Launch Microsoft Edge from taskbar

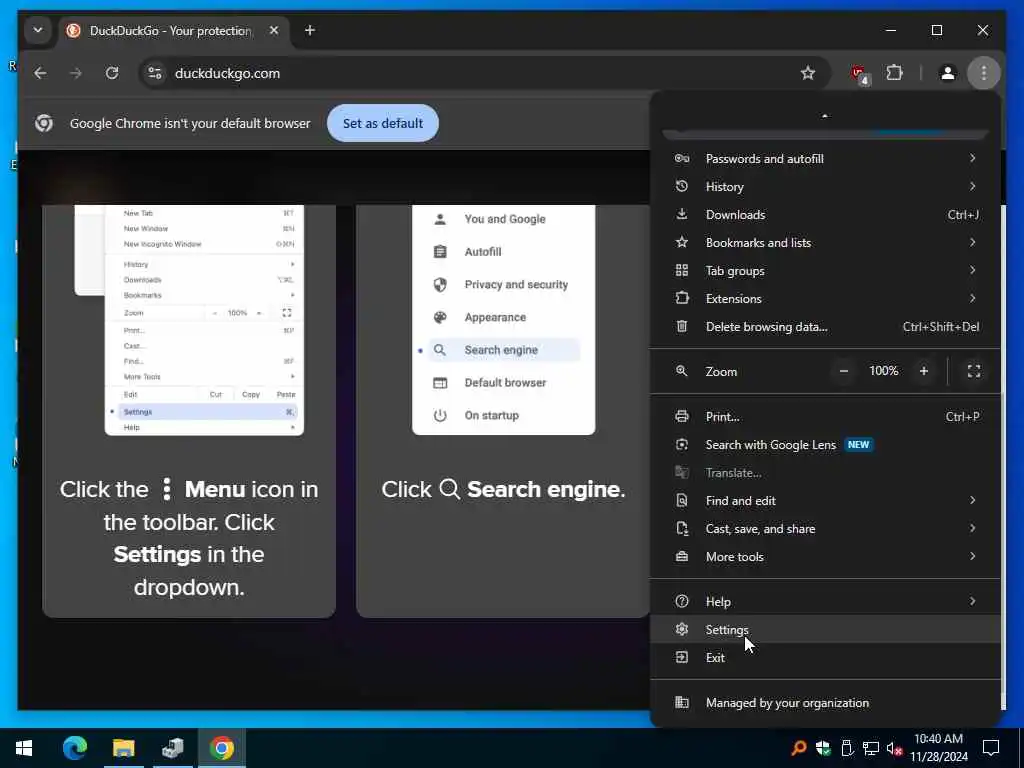point(74,748)
